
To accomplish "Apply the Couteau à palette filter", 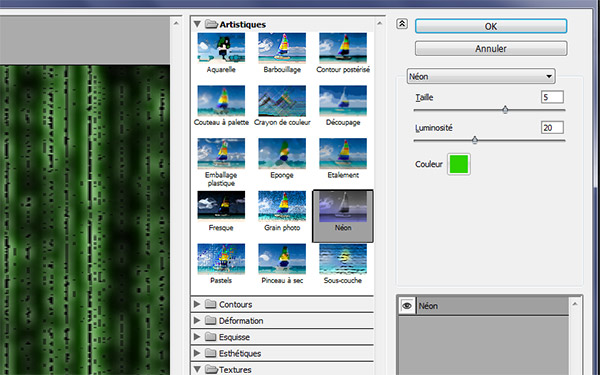I will (221, 101).
